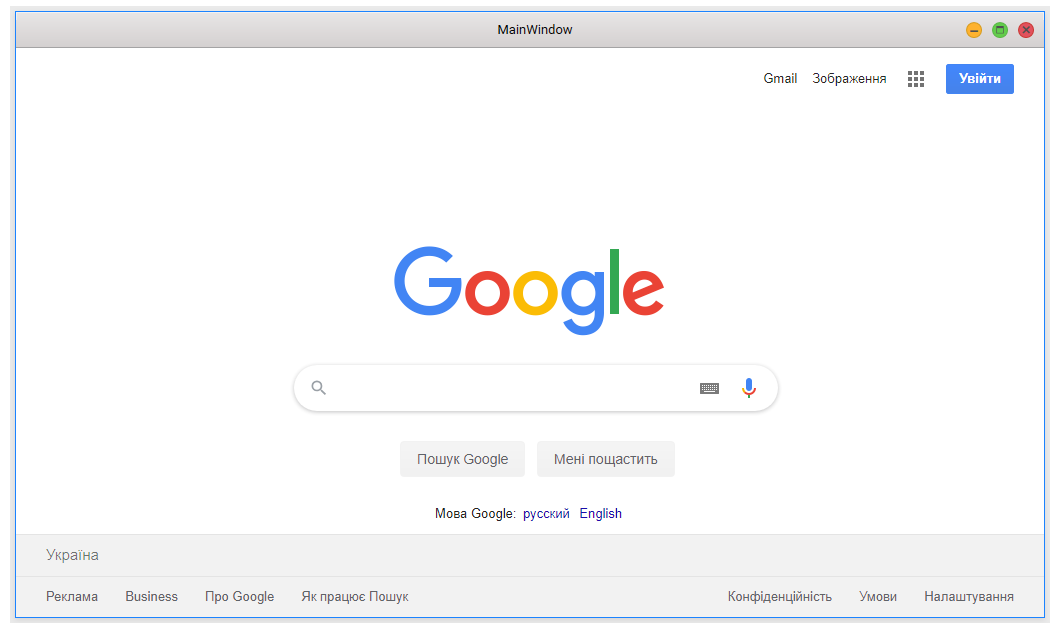Open the Business footer link

coord(152,597)
